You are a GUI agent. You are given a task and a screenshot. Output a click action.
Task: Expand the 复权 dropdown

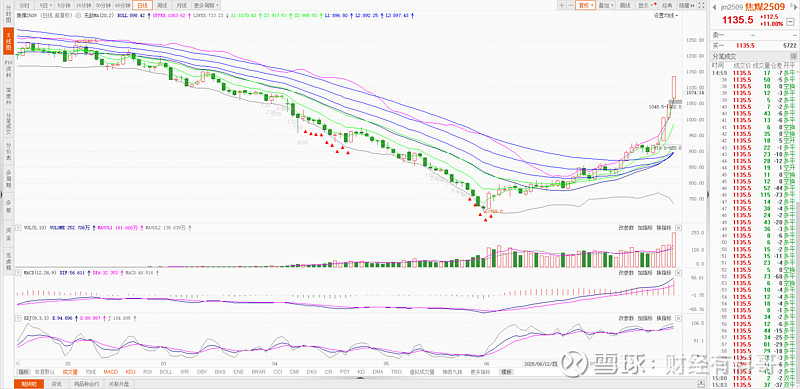pos(586,5)
